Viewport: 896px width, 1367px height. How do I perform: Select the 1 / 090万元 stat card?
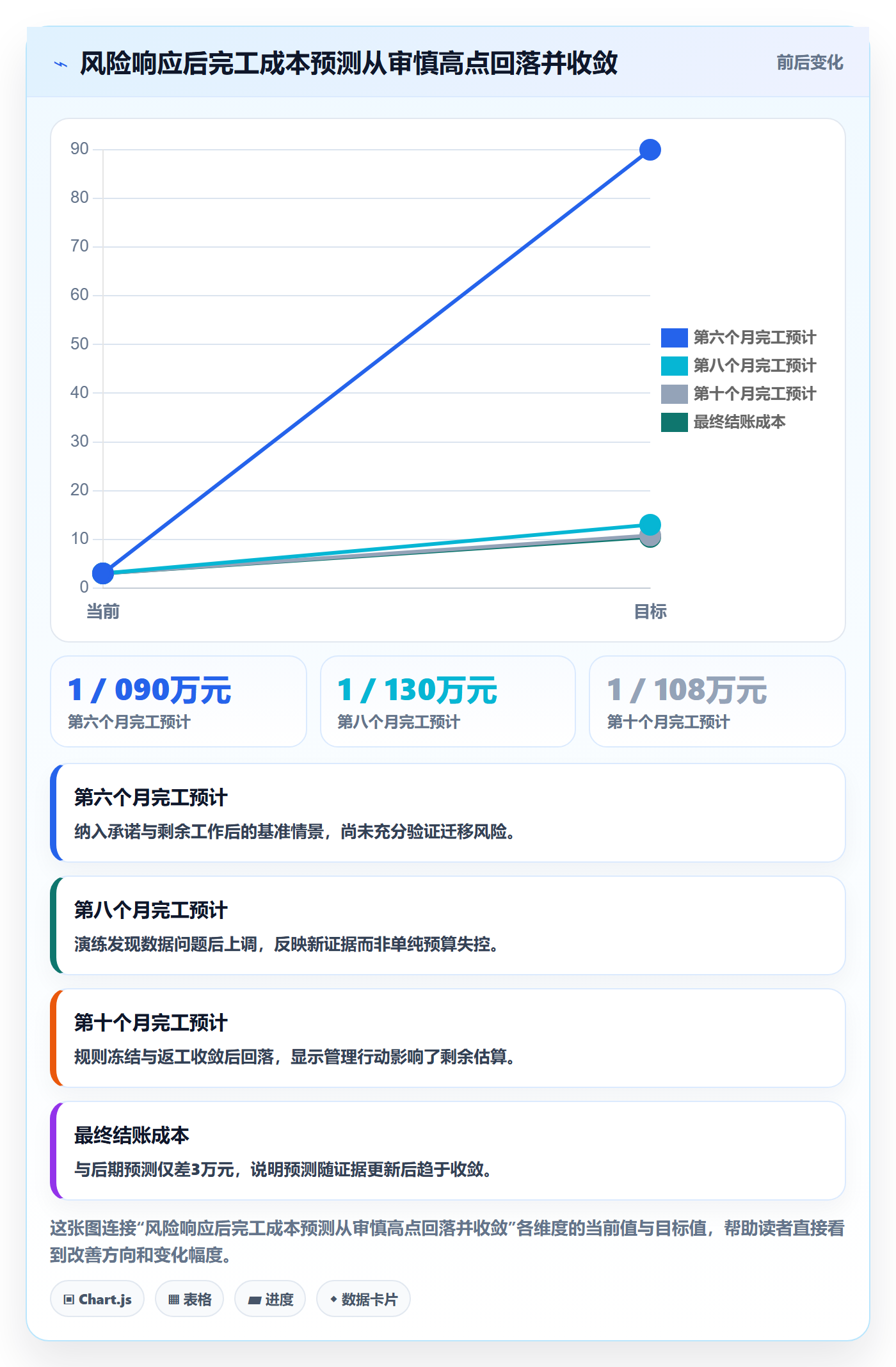pos(179,701)
